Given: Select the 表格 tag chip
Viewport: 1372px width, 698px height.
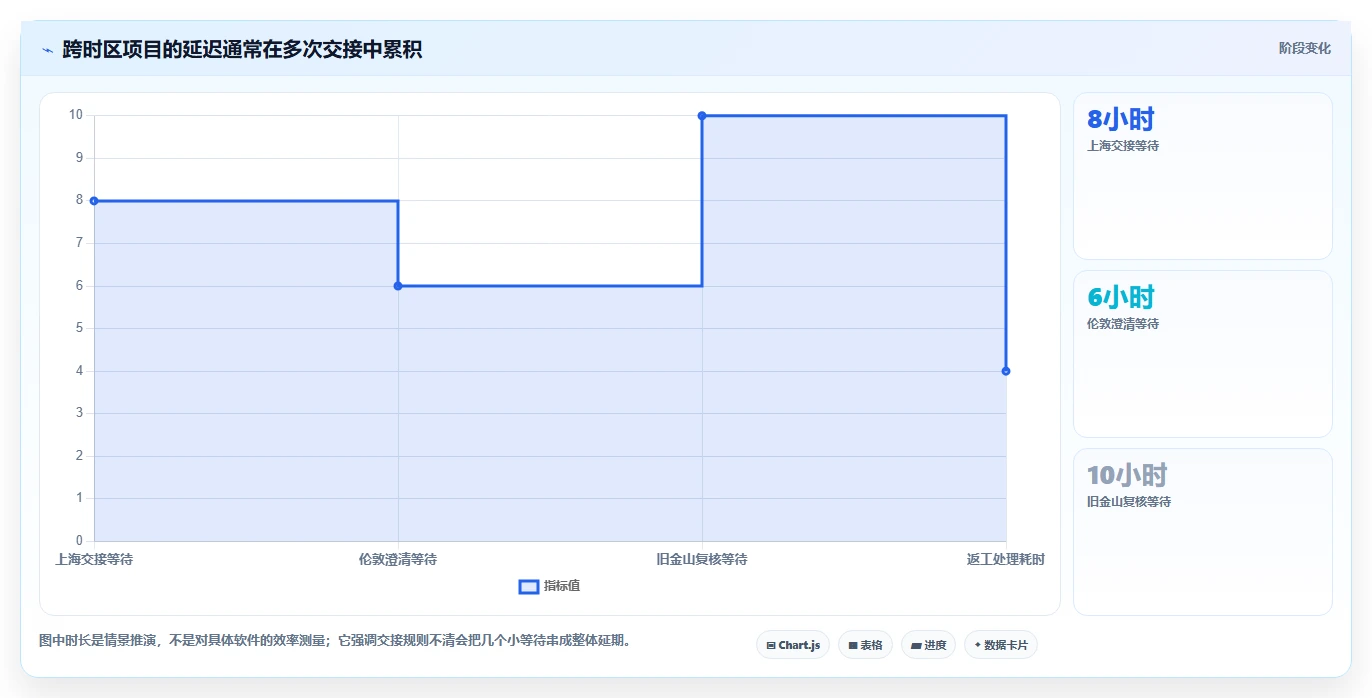Looking at the screenshot, I should [865, 645].
